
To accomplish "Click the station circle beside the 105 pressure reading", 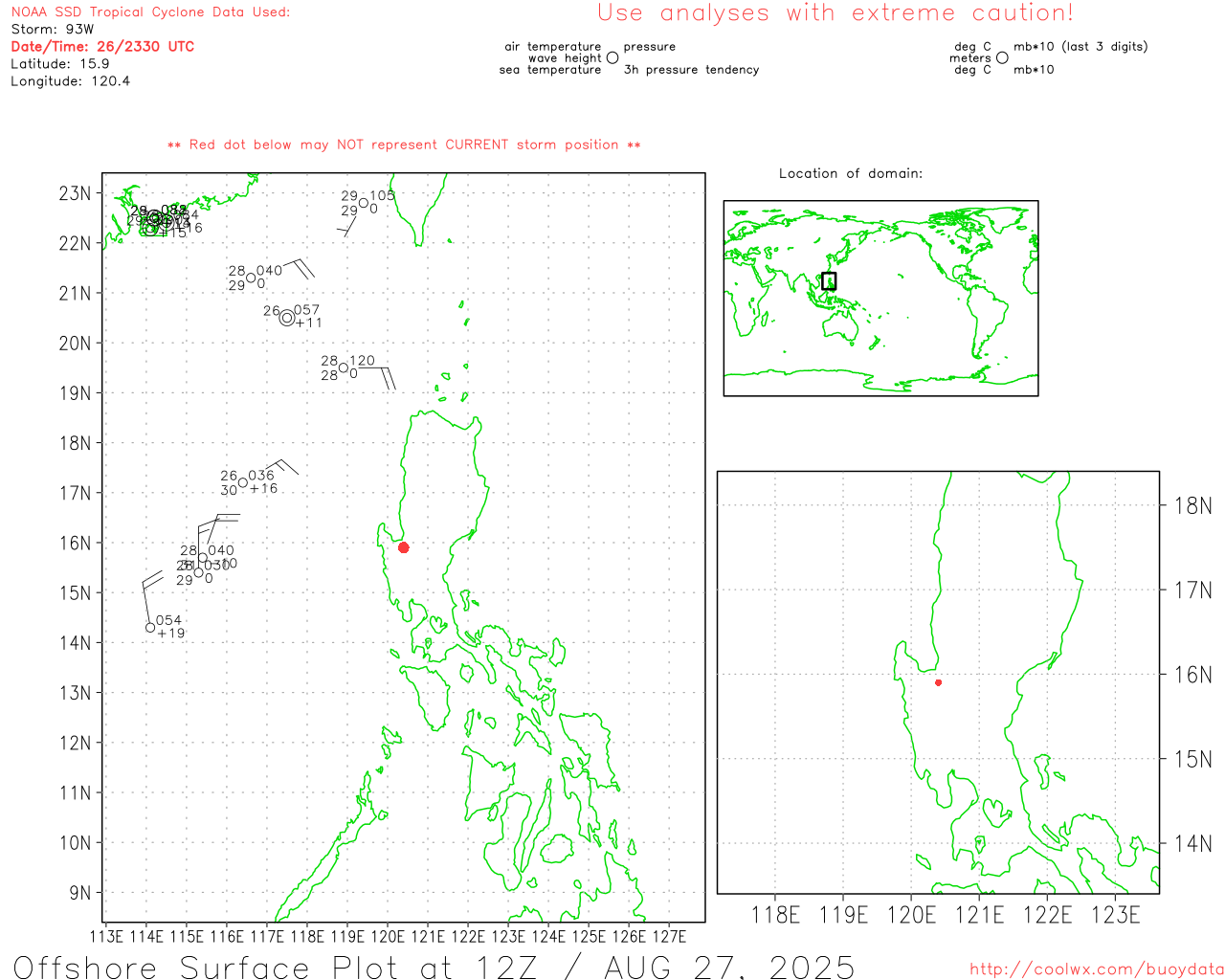I will pyautogui.click(x=364, y=203).
